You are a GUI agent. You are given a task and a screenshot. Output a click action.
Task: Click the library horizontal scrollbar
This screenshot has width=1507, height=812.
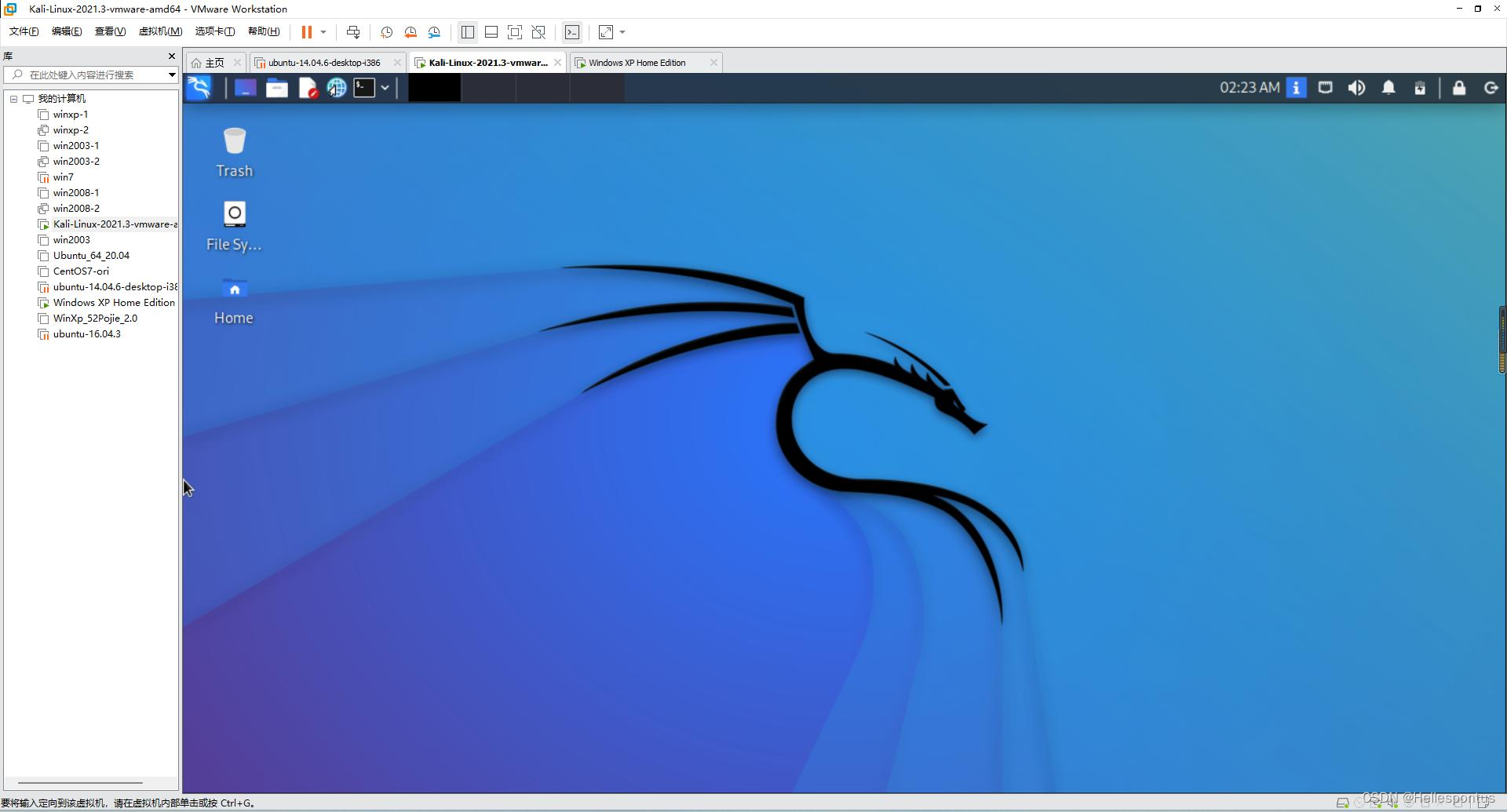point(80,783)
